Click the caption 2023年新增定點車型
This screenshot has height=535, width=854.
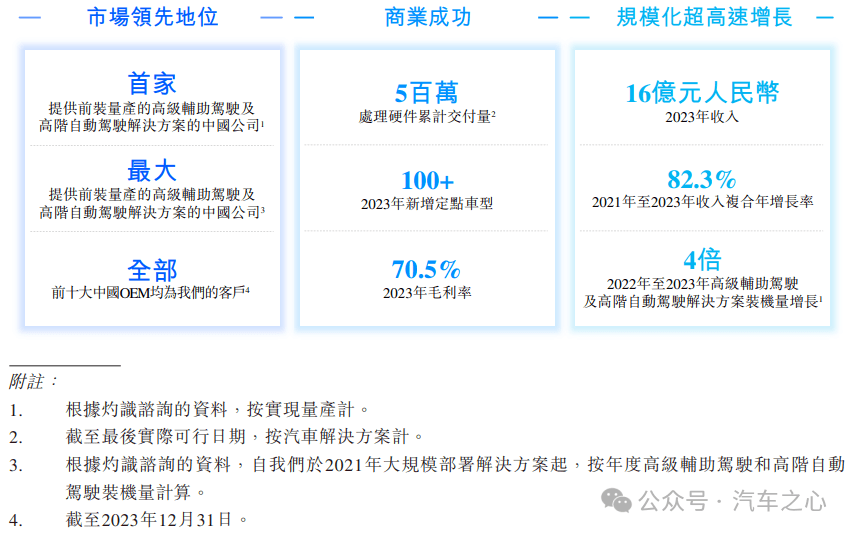pyautogui.click(x=427, y=204)
